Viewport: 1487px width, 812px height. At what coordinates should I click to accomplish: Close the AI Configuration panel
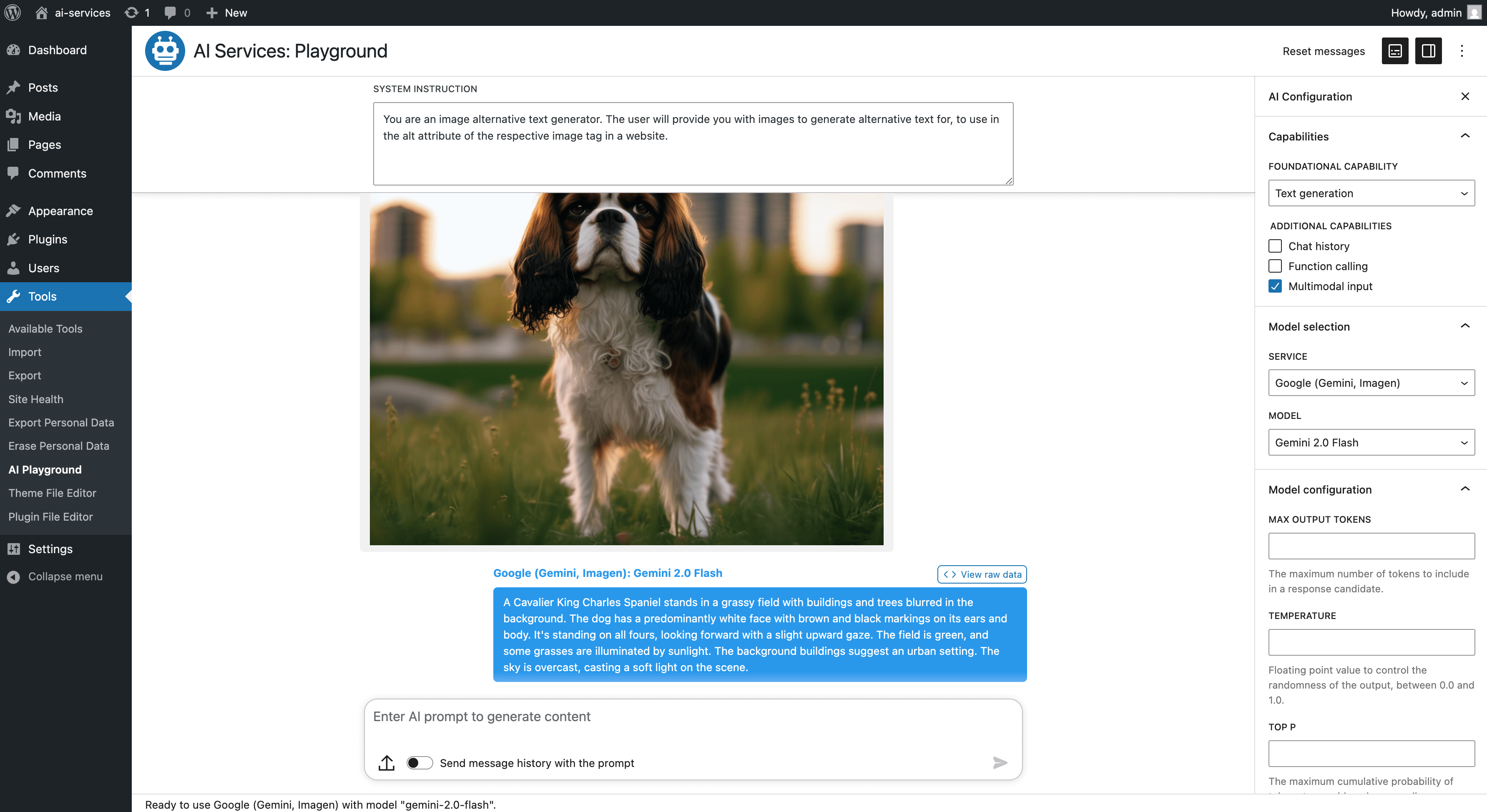point(1464,96)
